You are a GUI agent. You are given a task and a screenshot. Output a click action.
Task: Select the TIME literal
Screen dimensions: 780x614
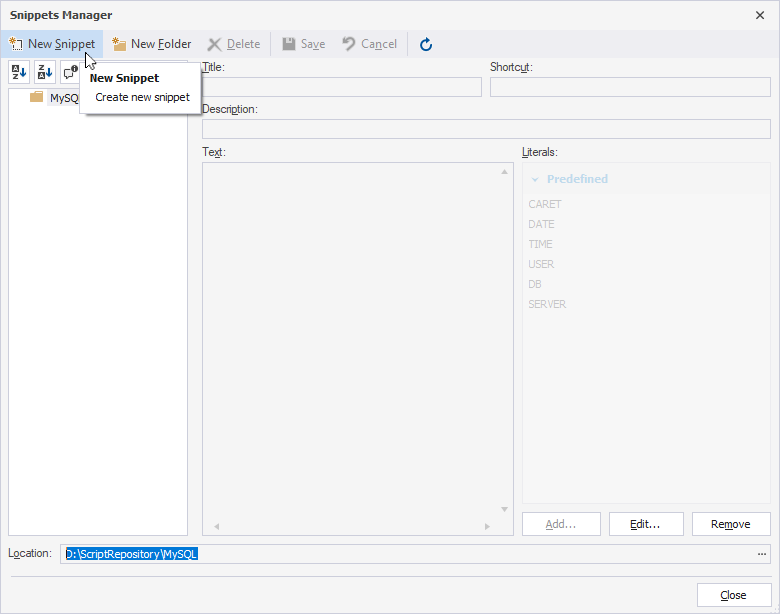coord(540,244)
